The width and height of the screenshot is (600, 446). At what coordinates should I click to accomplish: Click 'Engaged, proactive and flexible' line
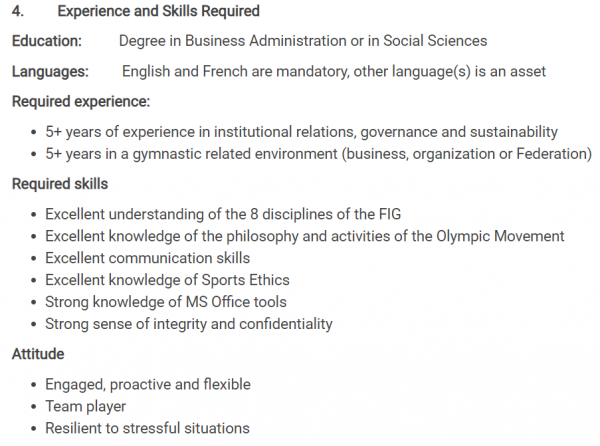(148, 384)
